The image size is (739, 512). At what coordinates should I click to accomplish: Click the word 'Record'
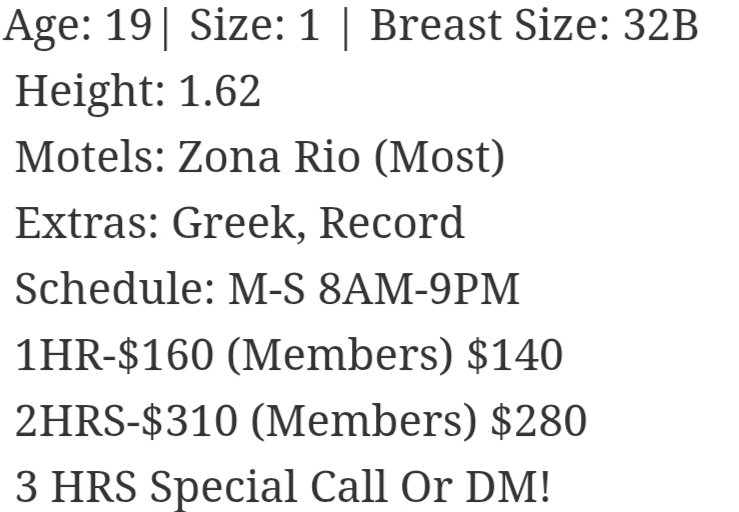click(392, 223)
